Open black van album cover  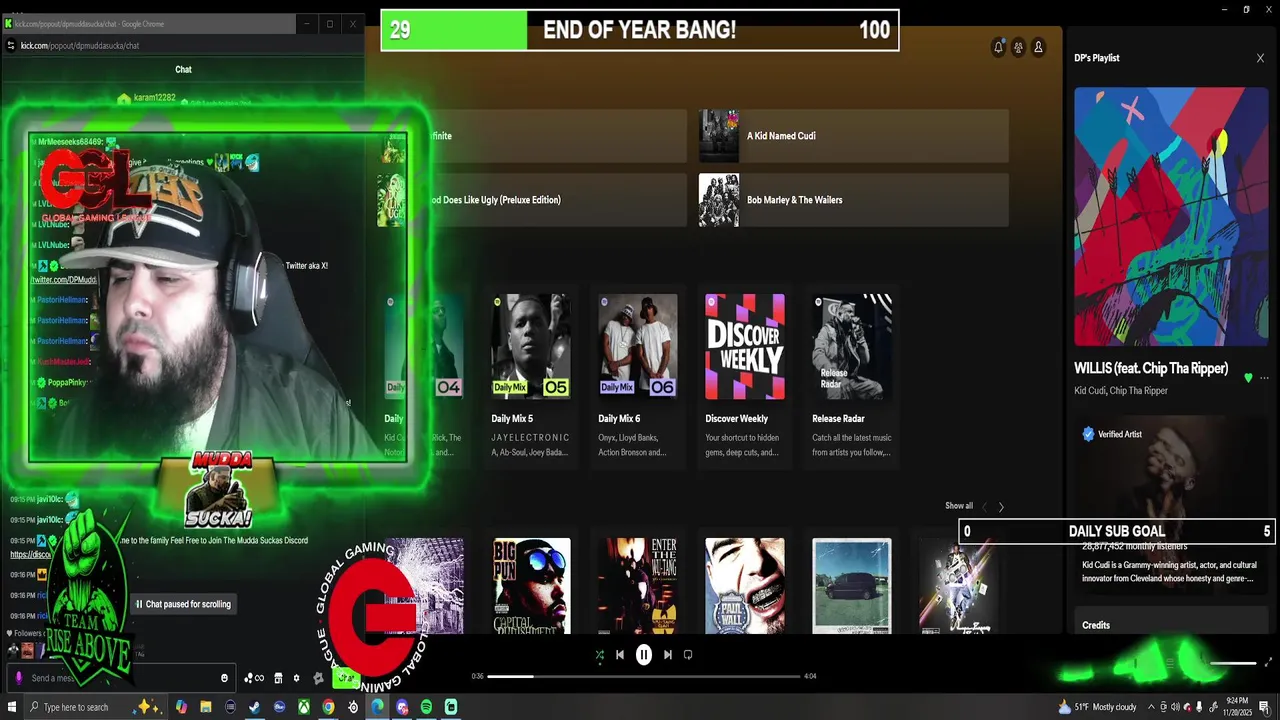click(x=852, y=586)
